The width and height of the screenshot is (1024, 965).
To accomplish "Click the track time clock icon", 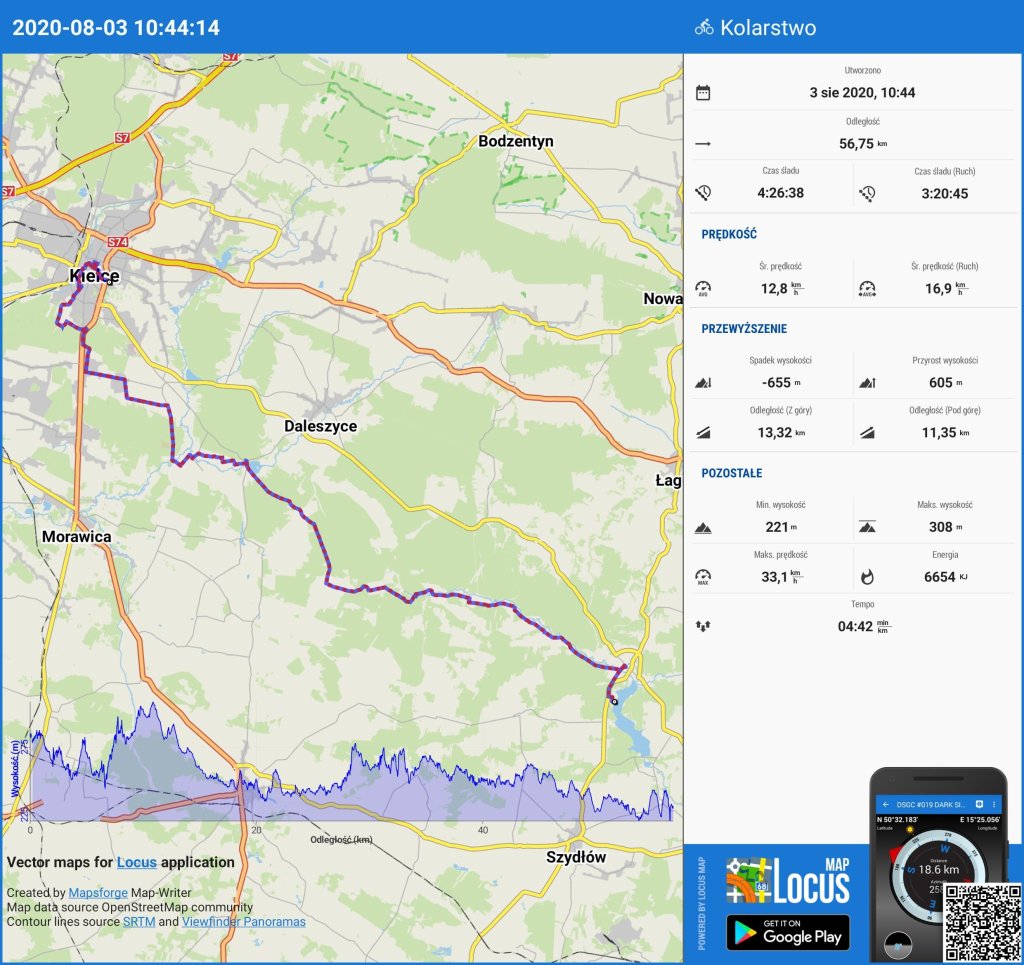I will tap(703, 193).
